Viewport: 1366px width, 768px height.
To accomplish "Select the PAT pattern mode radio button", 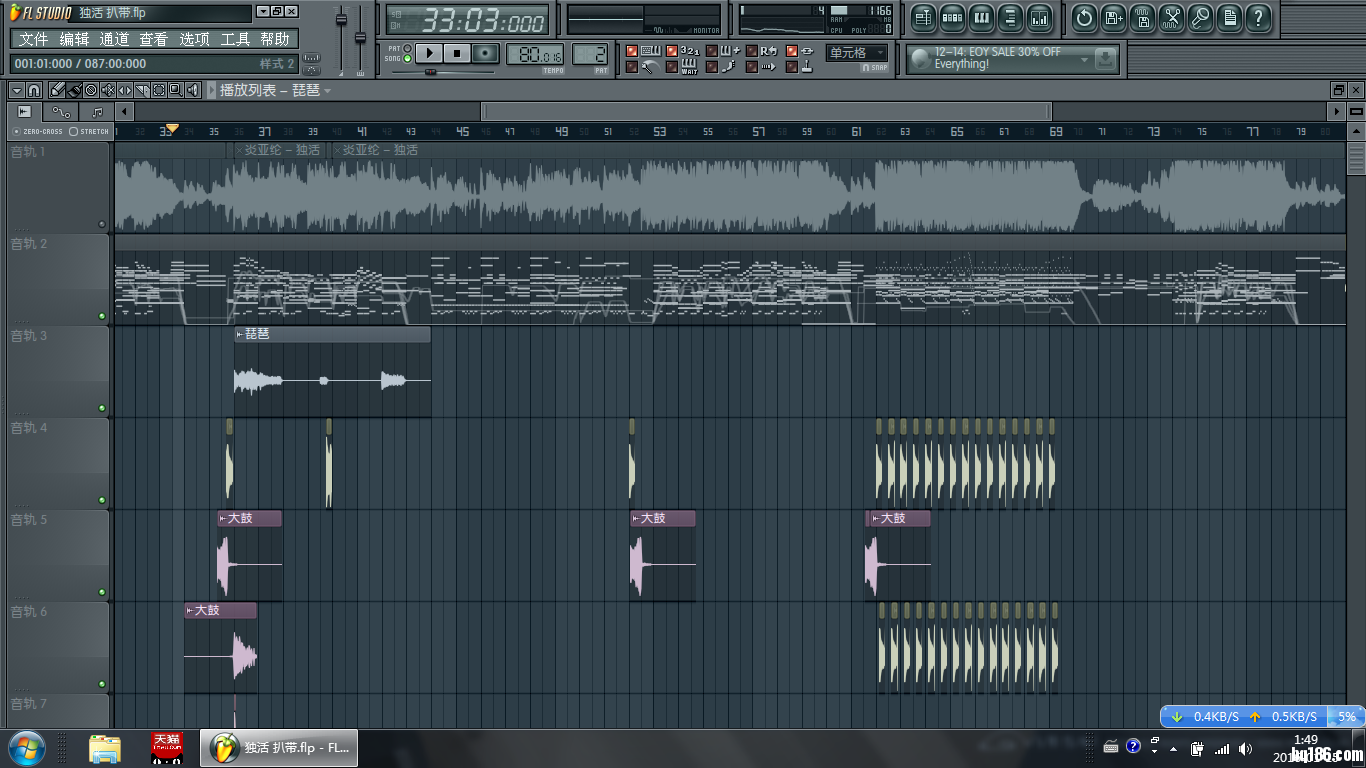I will tap(407, 48).
